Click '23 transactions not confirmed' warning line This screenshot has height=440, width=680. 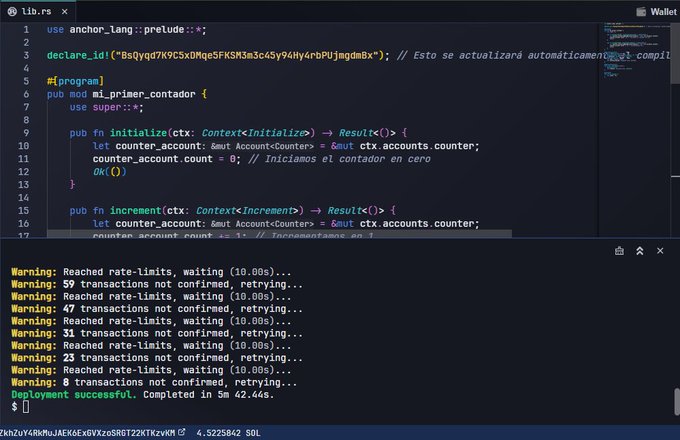click(157, 358)
